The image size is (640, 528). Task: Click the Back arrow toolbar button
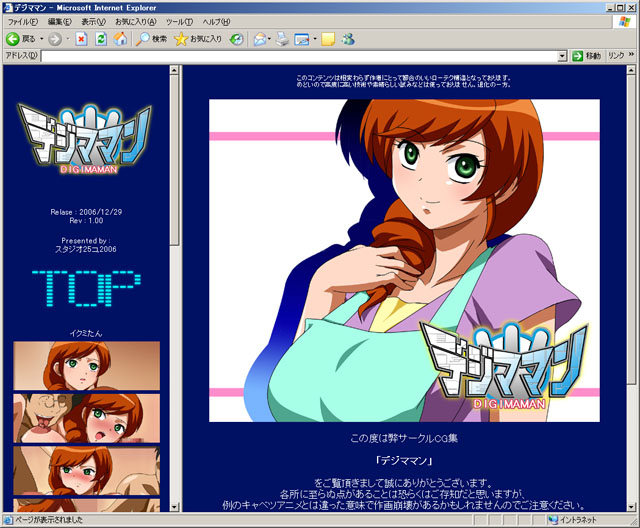13,39
